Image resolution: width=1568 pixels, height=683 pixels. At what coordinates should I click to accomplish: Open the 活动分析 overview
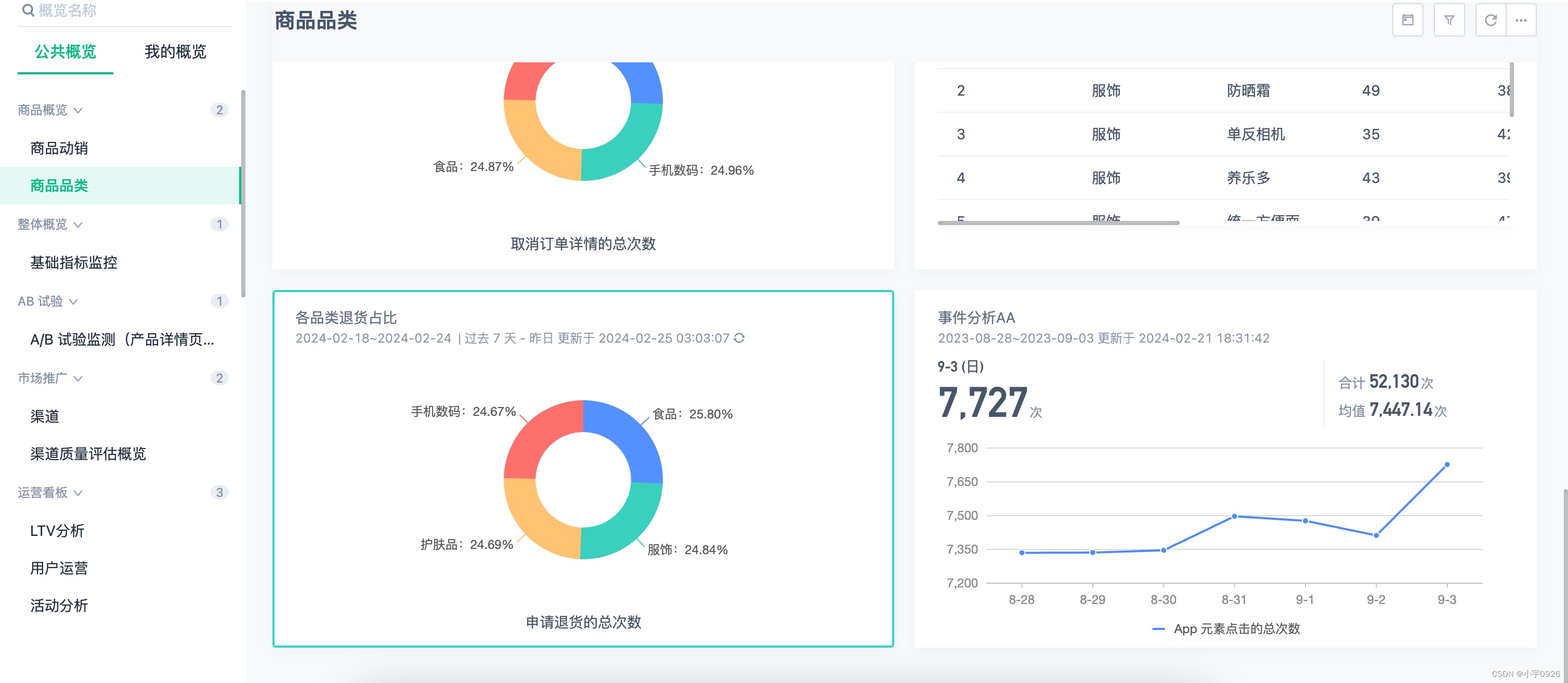[x=59, y=606]
